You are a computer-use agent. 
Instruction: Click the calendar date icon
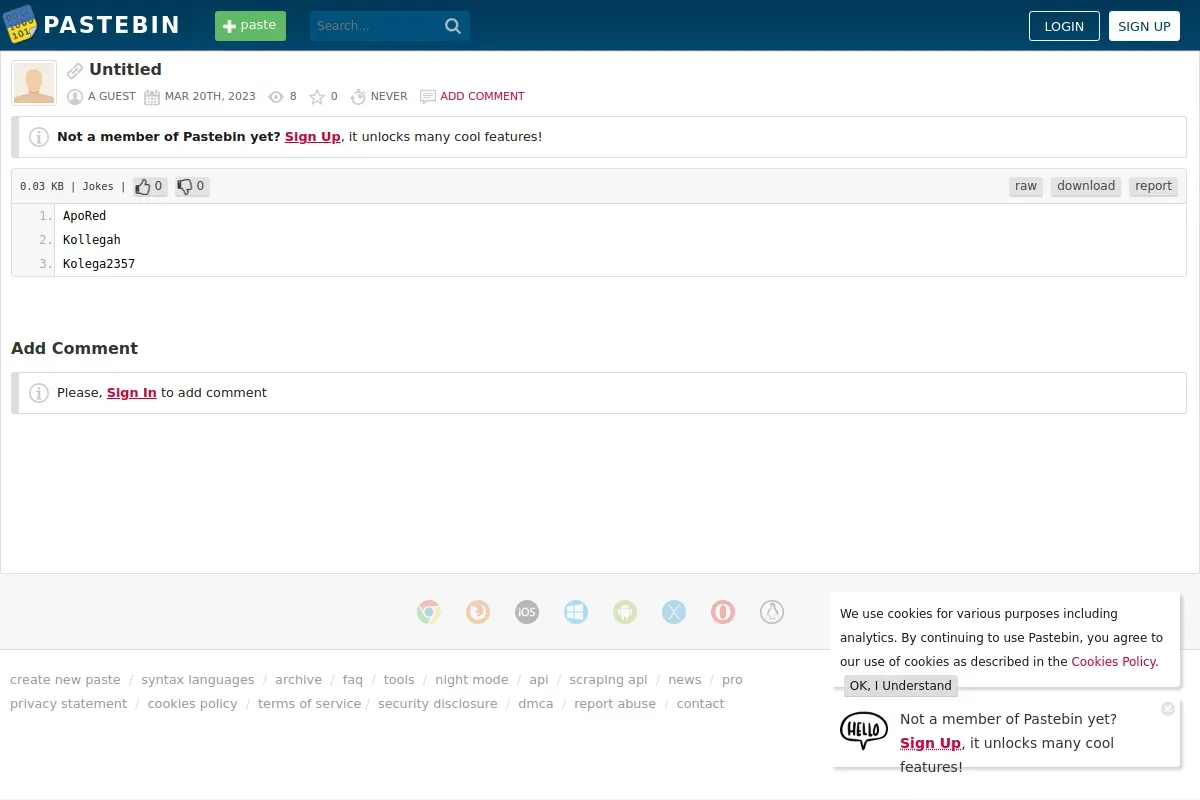[x=152, y=97]
